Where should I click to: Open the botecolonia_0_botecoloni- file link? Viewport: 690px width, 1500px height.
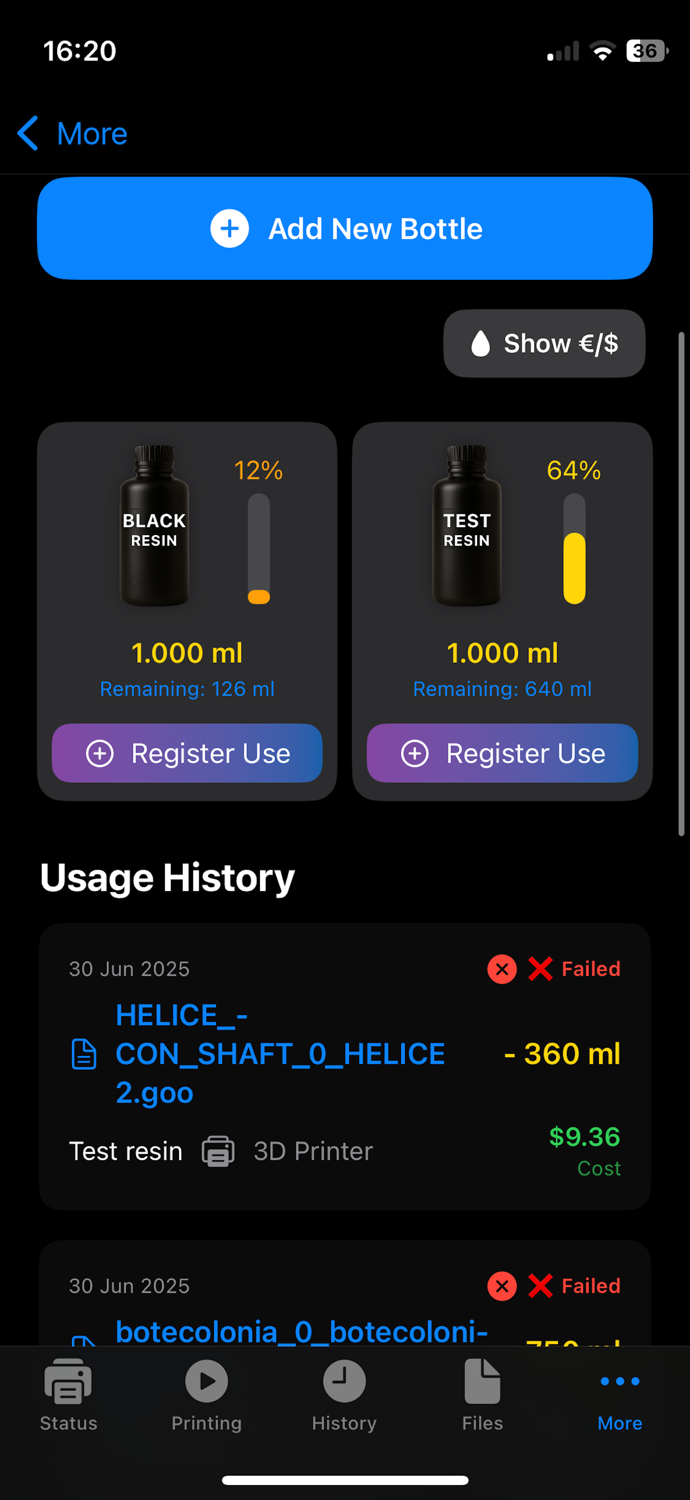coord(302,1331)
